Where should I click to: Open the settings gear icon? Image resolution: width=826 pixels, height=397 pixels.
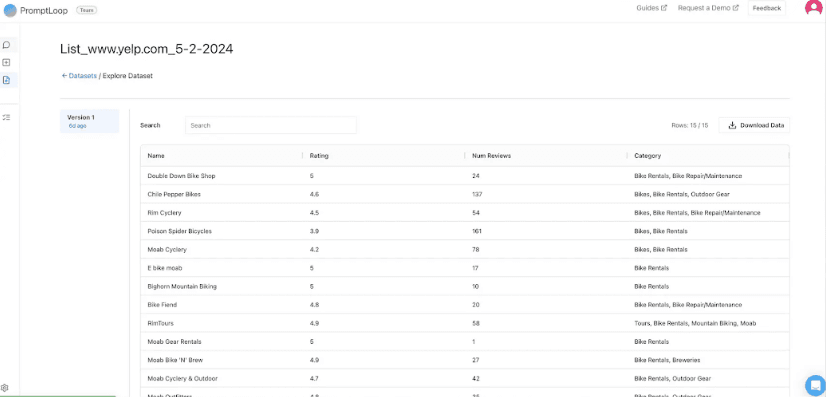[5, 388]
